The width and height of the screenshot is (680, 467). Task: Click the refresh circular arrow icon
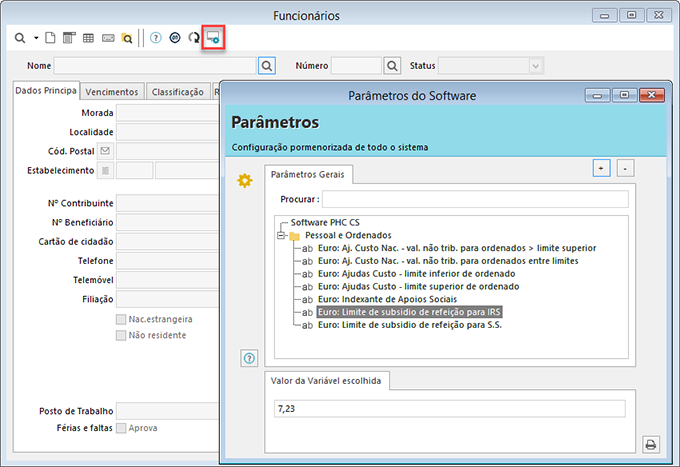193,38
